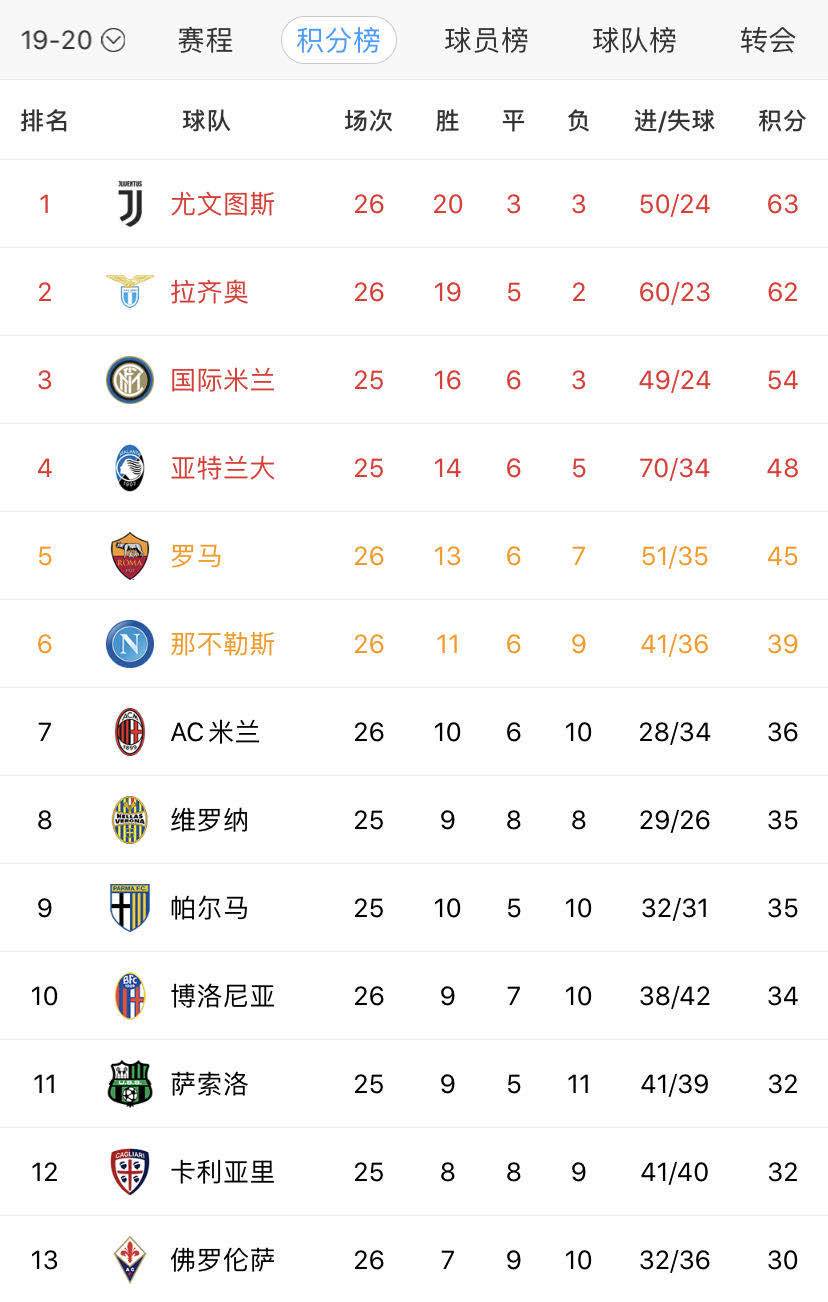Tap the Sassuolo green crest

point(130,1084)
